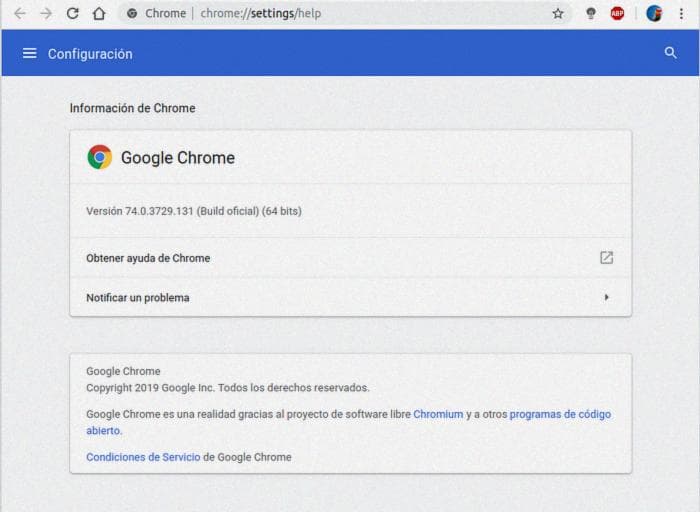Image resolution: width=700 pixels, height=512 pixels.
Task: Click the Información de Chrome heading
Action: (x=133, y=108)
